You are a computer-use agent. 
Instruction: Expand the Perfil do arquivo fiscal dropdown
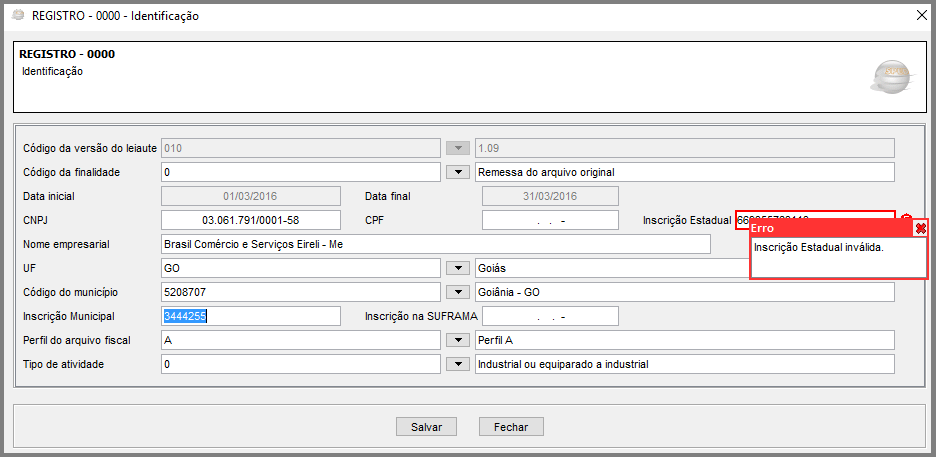pyautogui.click(x=457, y=340)
